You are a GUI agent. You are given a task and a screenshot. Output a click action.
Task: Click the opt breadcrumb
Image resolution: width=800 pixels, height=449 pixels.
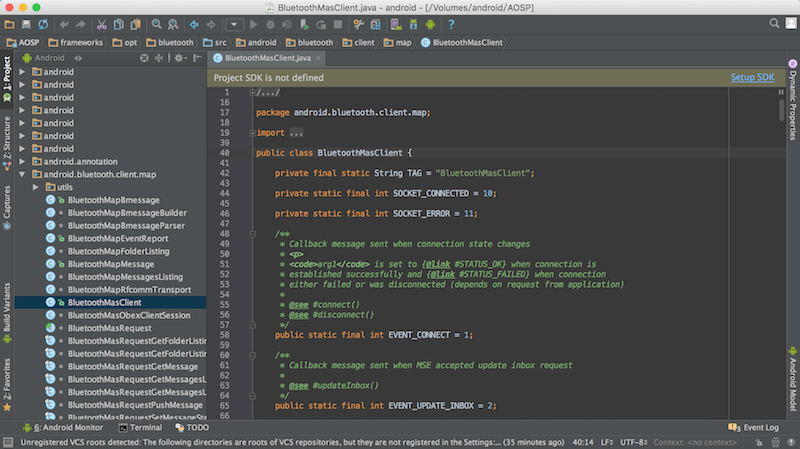(x=125, y=42)
